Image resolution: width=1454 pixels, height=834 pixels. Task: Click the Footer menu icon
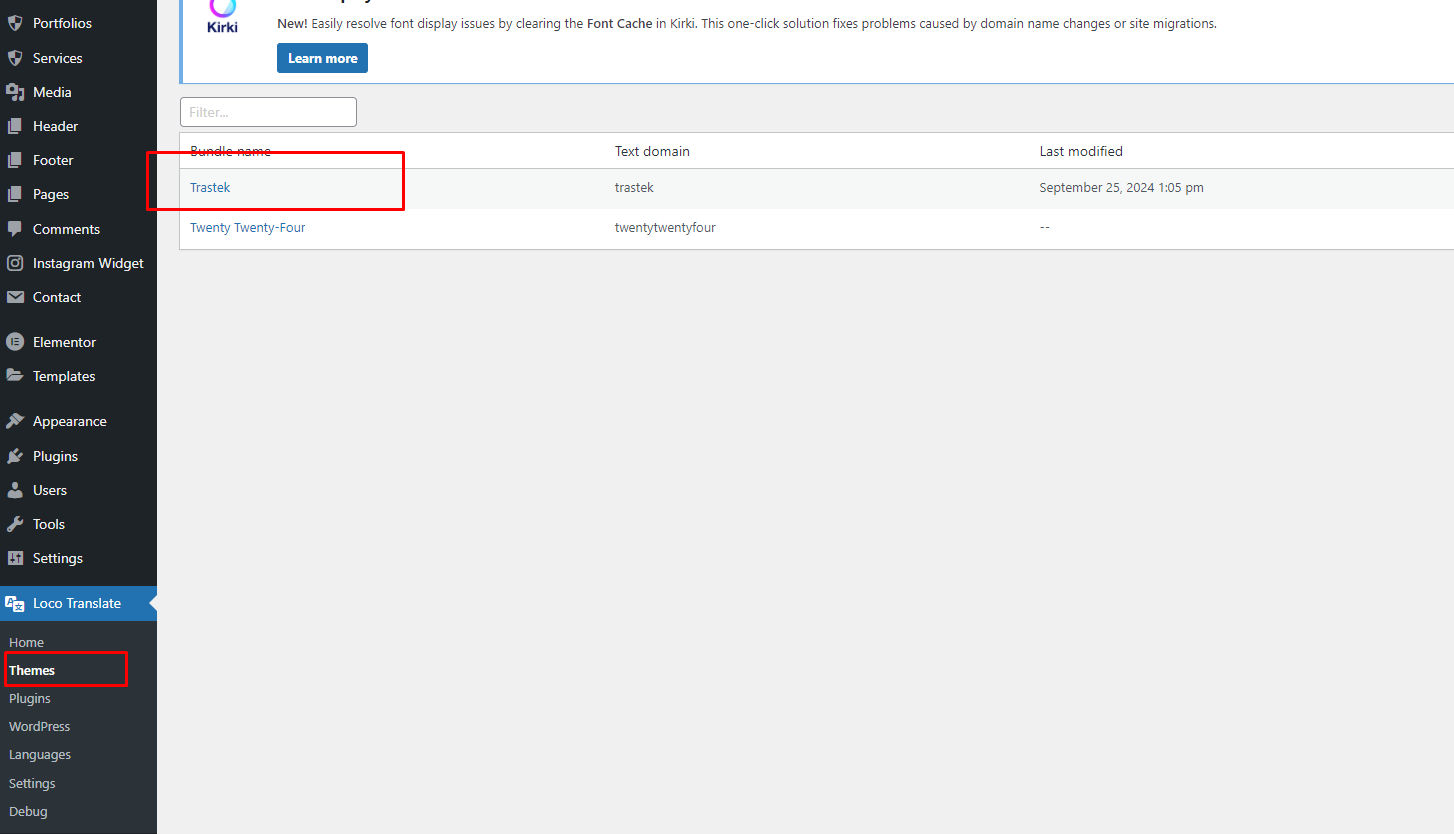[x=15, y=160]
